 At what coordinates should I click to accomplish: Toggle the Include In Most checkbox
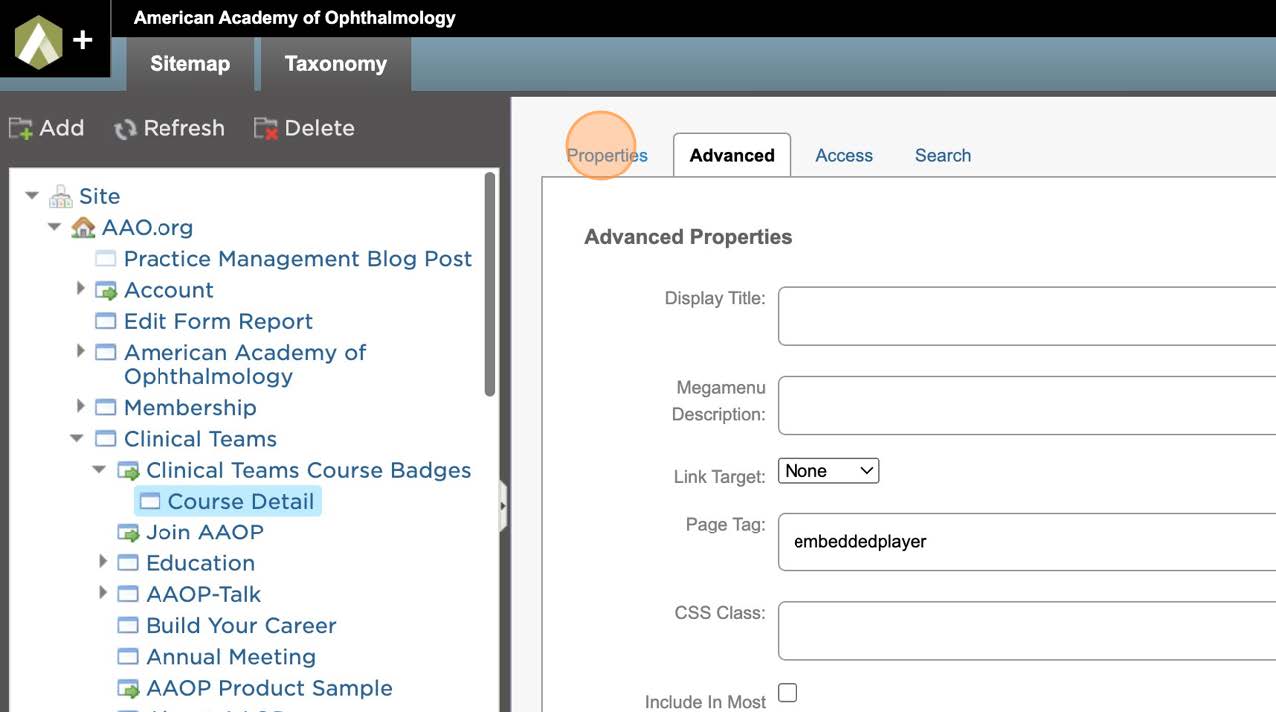point(788,693)
